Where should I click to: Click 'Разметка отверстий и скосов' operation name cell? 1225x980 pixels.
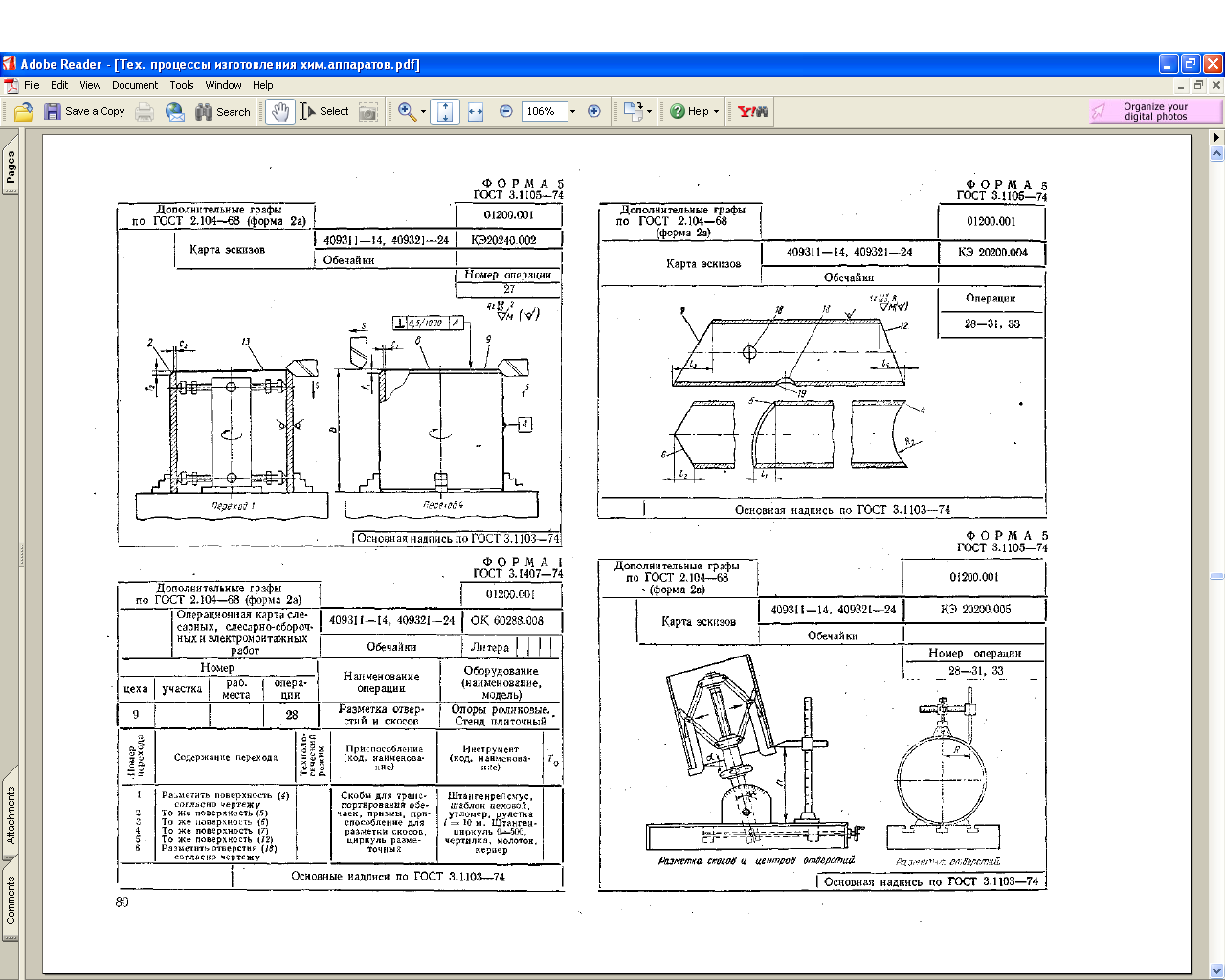(x=380, y=715)
